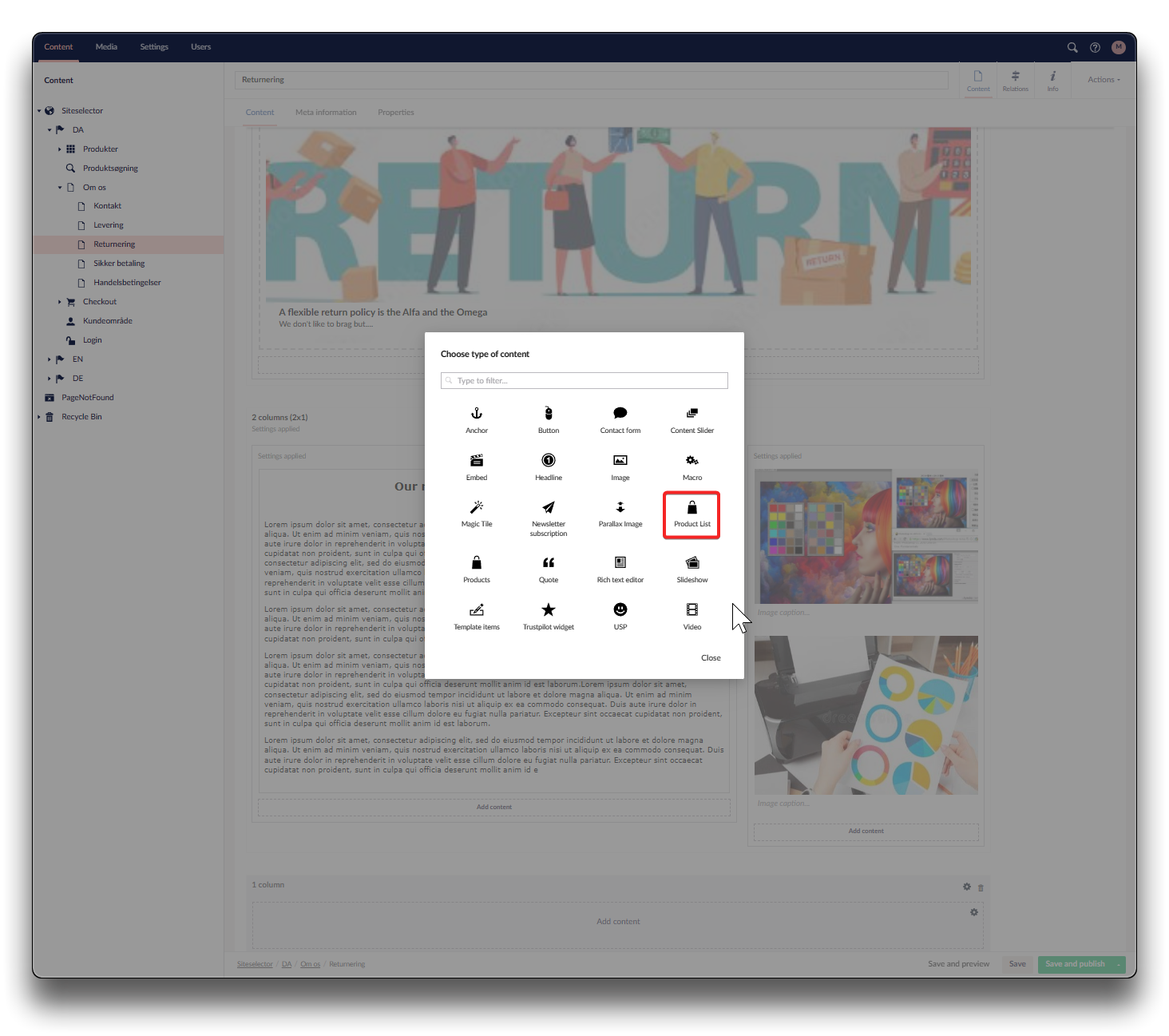The image size is (1169, 1036).
Task: Choose Newsletter subscription content type
Action: point(549,518)
